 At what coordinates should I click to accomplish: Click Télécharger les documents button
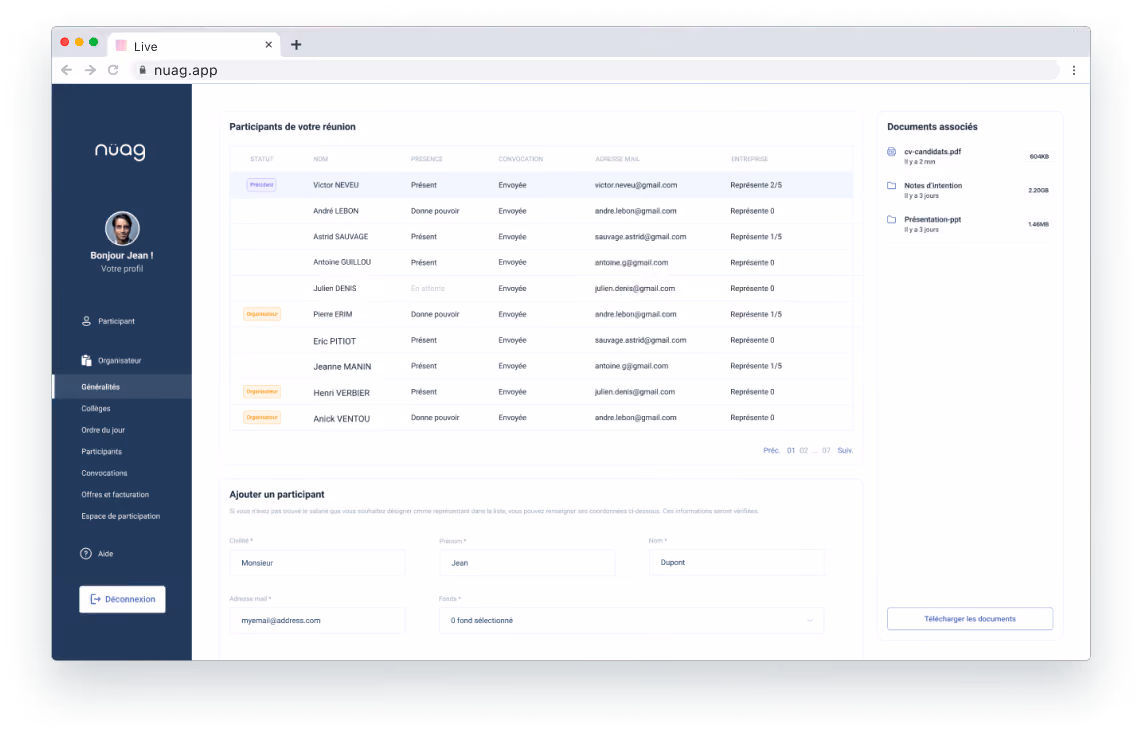coord(969,619)
